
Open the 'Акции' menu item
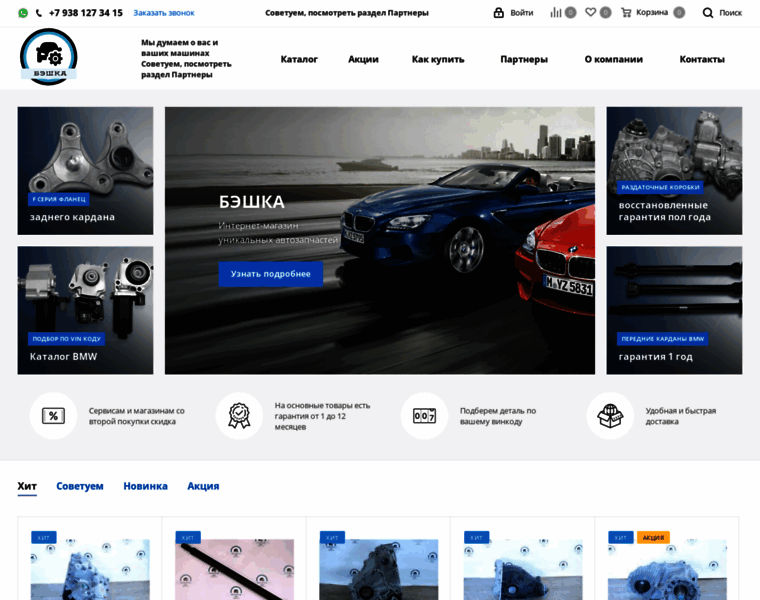pos(363,59)
